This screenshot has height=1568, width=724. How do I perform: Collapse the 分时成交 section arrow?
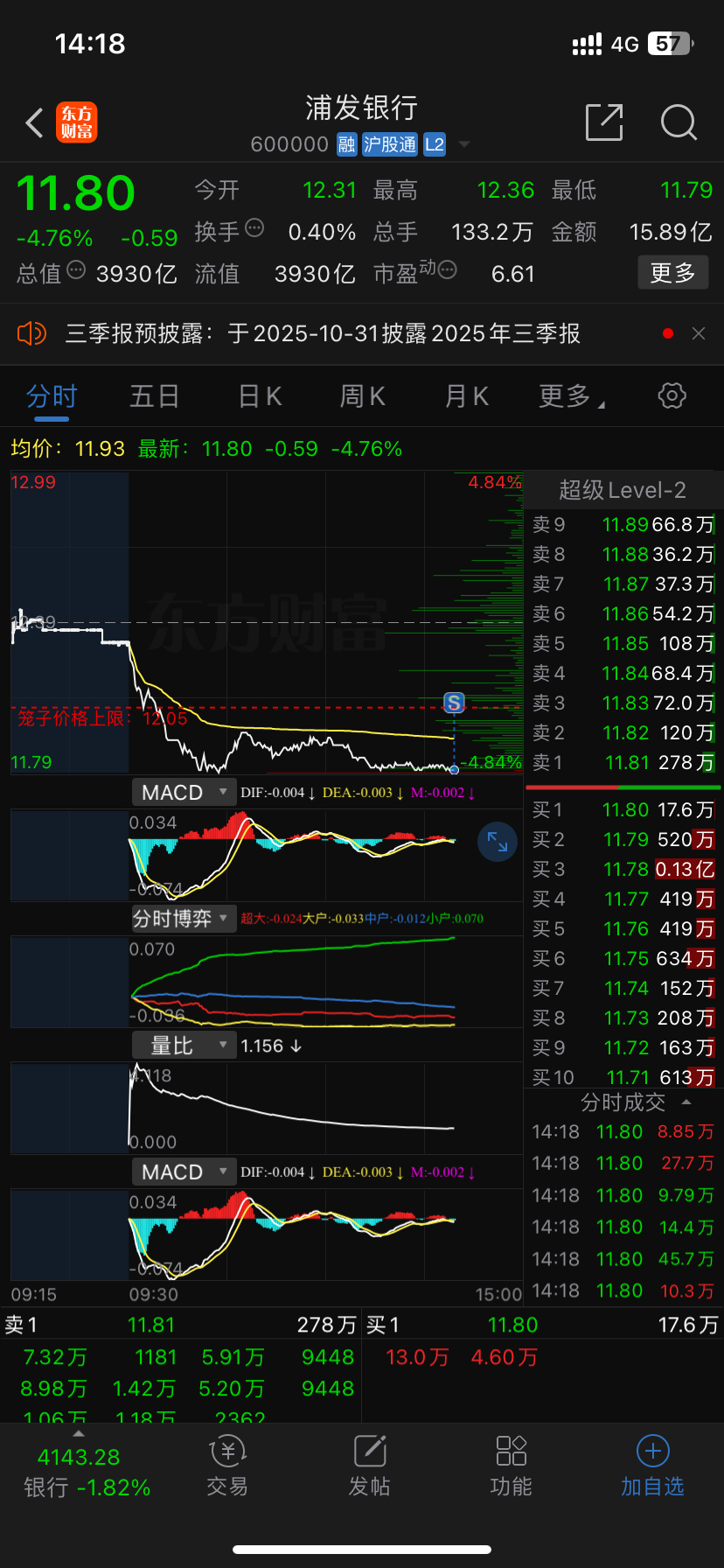click(686, 1102)
